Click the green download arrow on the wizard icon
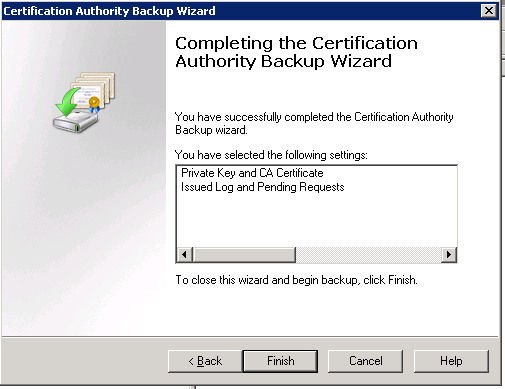 [x=68, y=102]
